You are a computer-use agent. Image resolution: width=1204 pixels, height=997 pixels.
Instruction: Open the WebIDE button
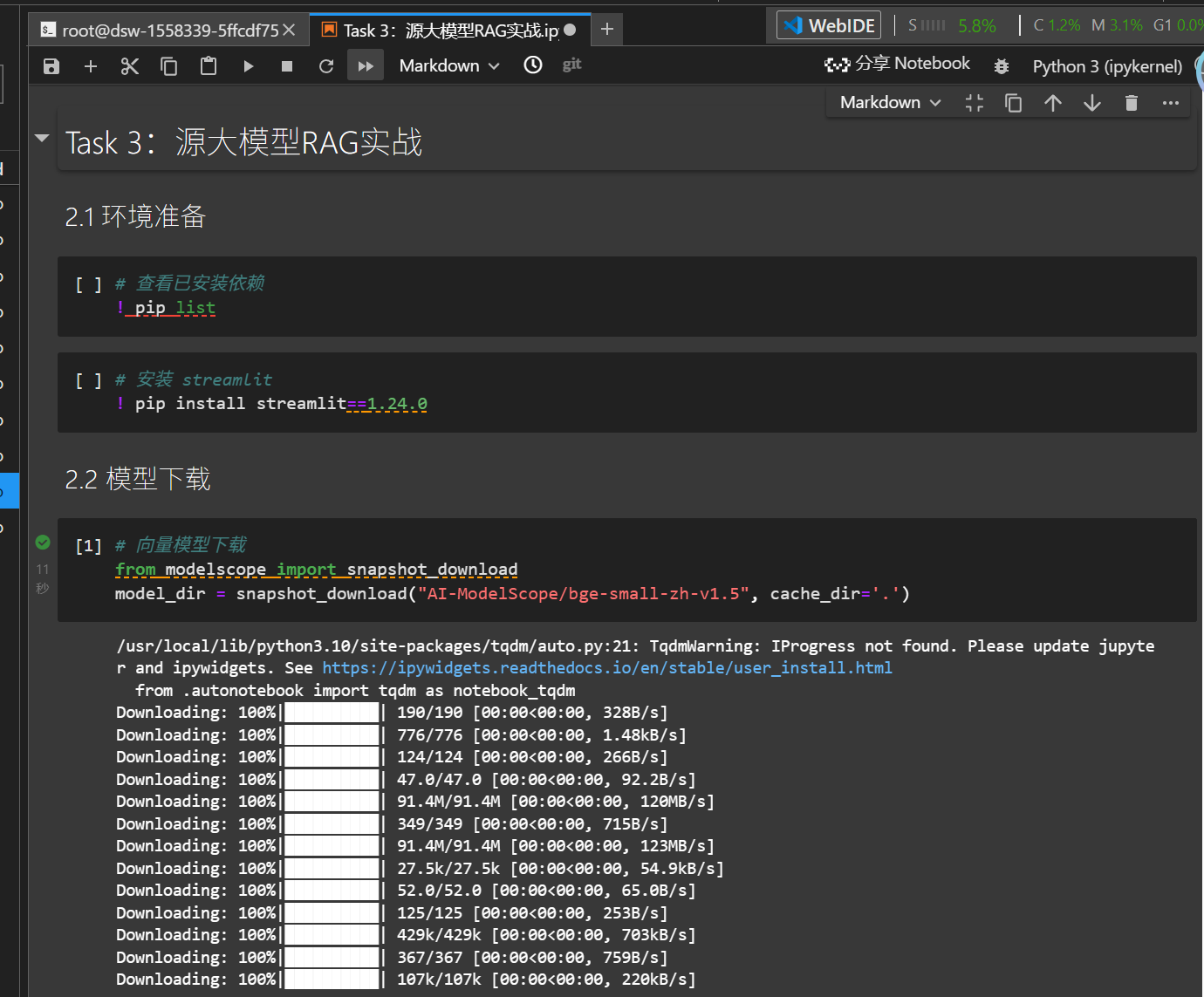pyautogui.click(x=829, y=25)
